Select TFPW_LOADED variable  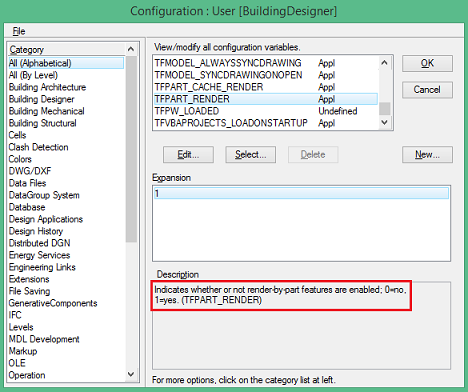tap(266, 111)
